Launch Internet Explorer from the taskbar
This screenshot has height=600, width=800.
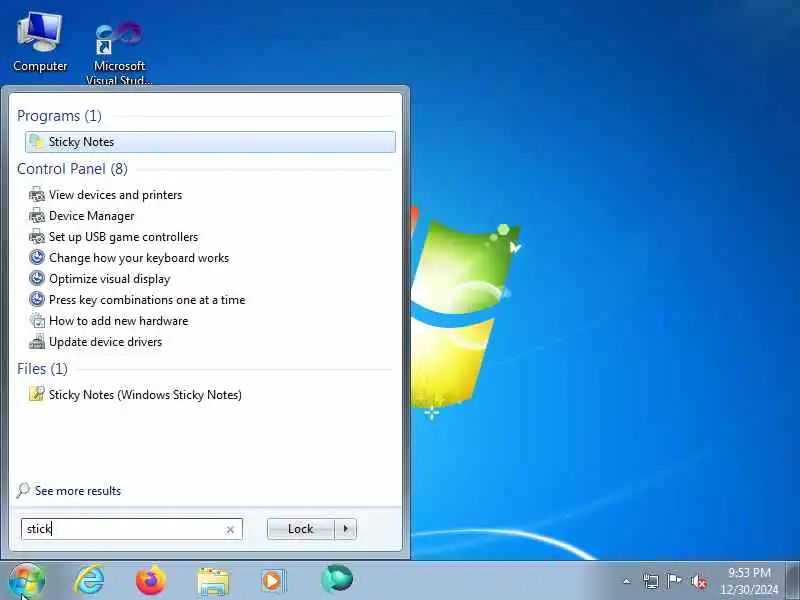89,581
